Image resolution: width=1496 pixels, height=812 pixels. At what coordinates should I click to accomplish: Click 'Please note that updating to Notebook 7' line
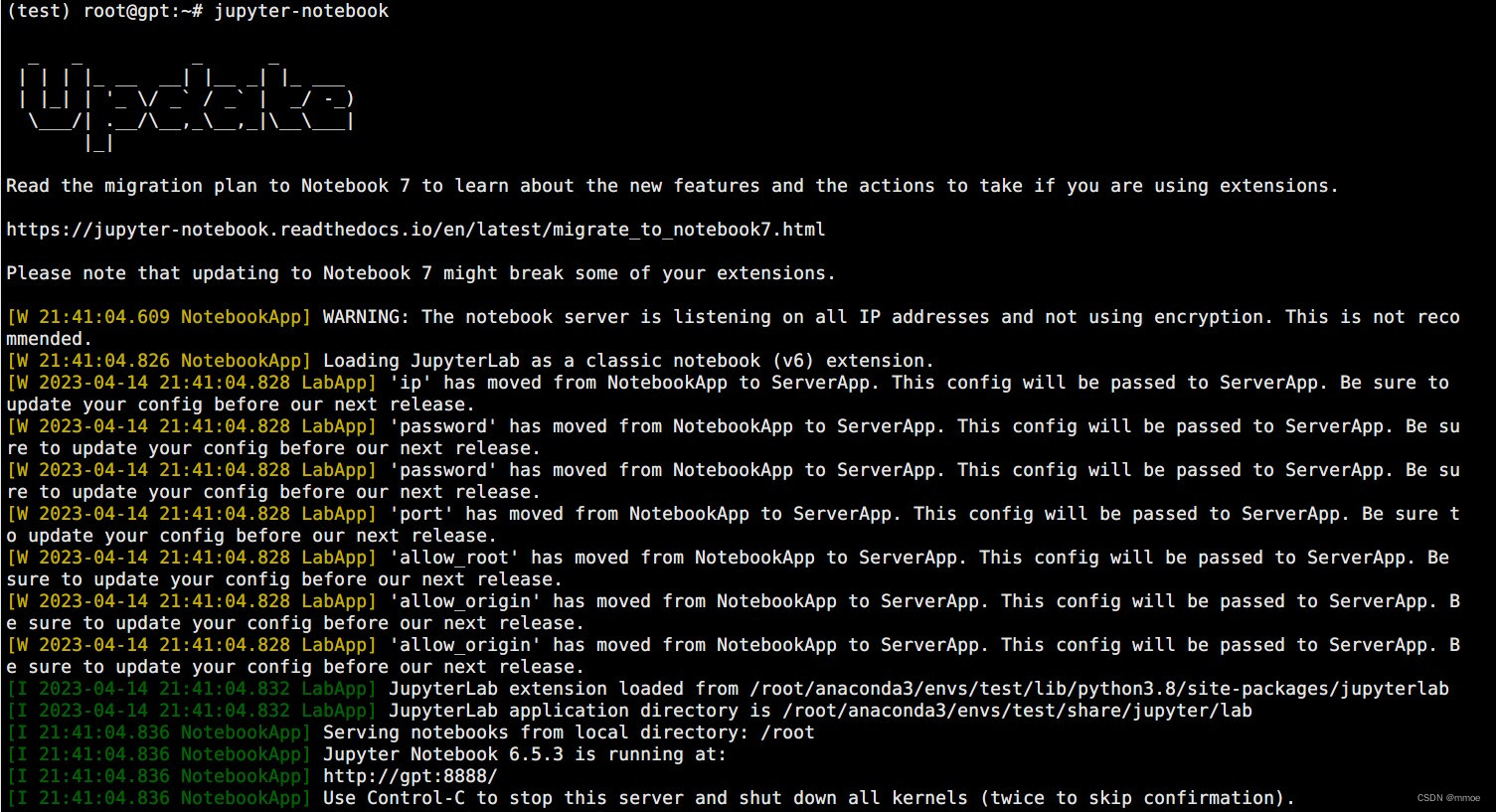point(420,273)
